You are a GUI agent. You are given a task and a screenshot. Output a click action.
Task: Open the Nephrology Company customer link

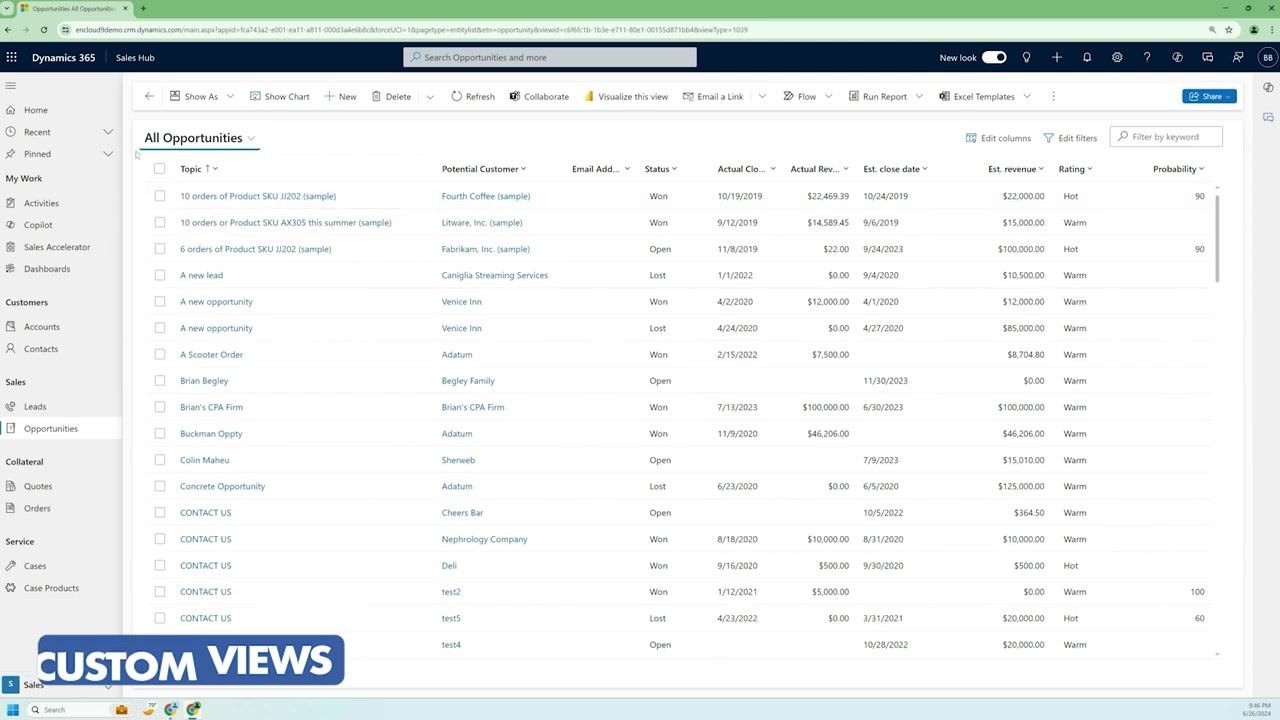point(484,539)
